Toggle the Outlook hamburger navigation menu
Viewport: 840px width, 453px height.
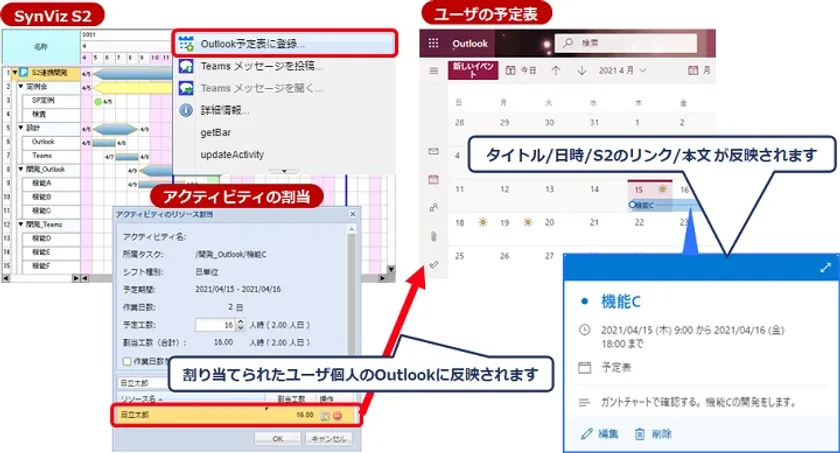coord(434,71)
